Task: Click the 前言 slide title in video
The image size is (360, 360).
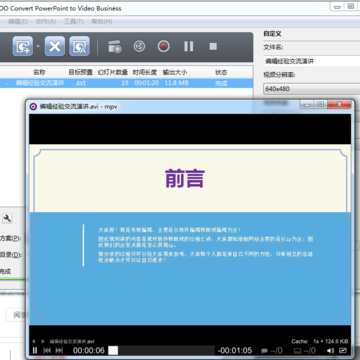Action: click(185, 178)
